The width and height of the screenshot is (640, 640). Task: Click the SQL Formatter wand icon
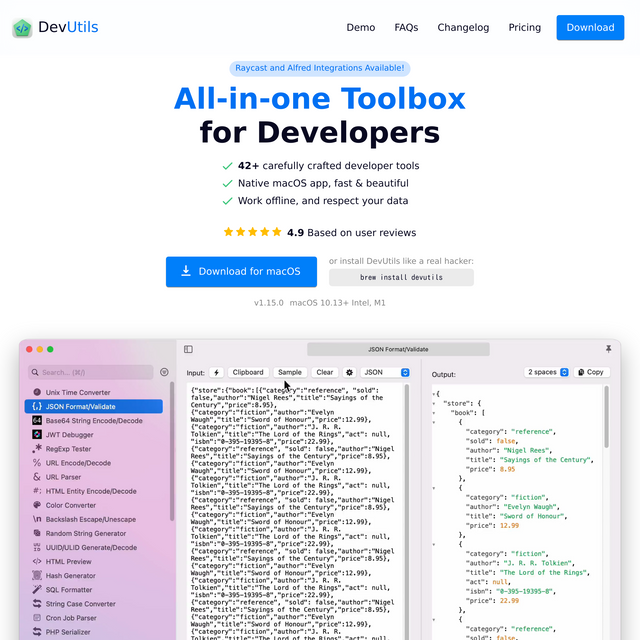(37, 589)
